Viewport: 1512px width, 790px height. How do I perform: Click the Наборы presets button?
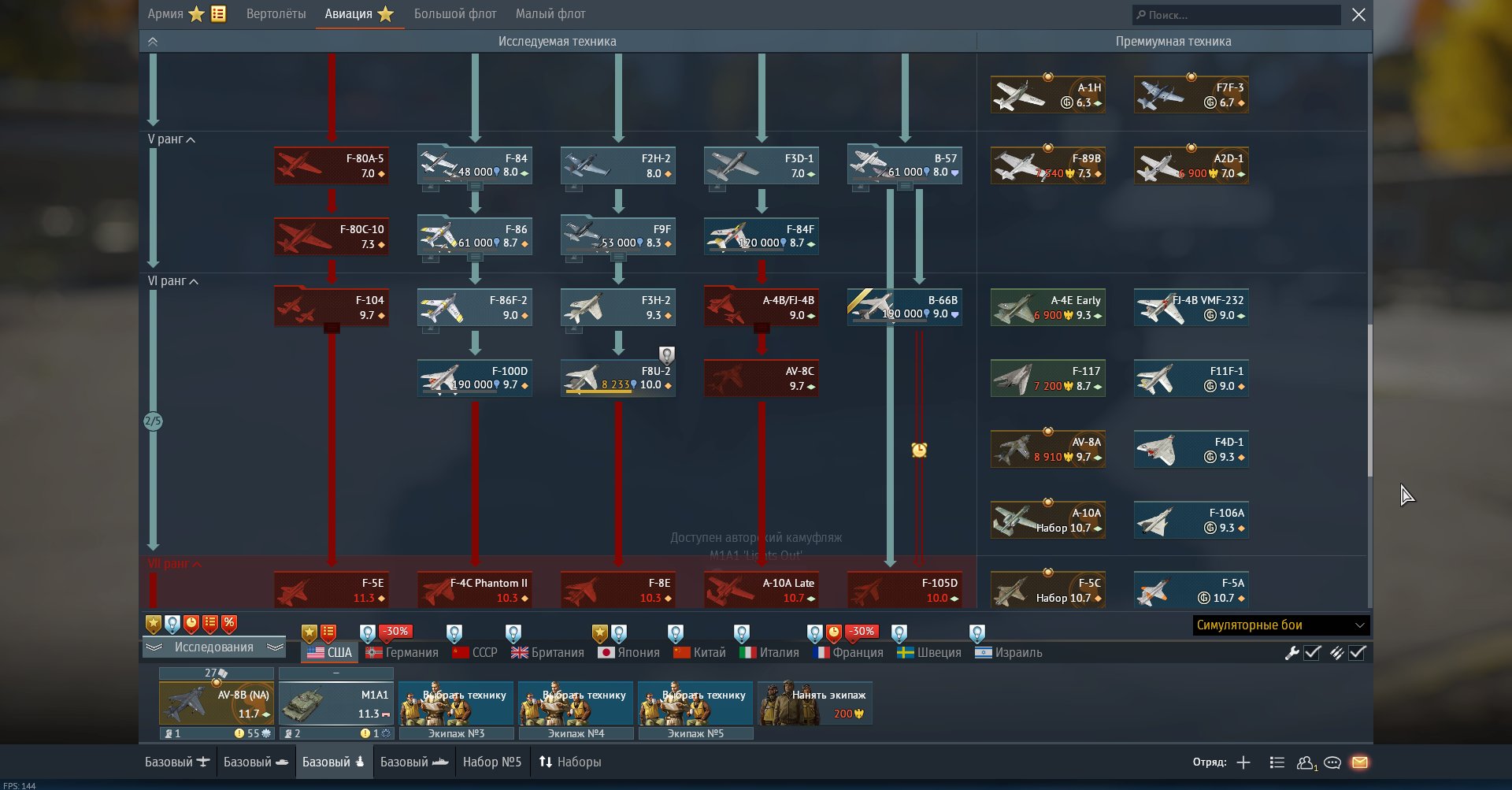(x=570, y=762)
